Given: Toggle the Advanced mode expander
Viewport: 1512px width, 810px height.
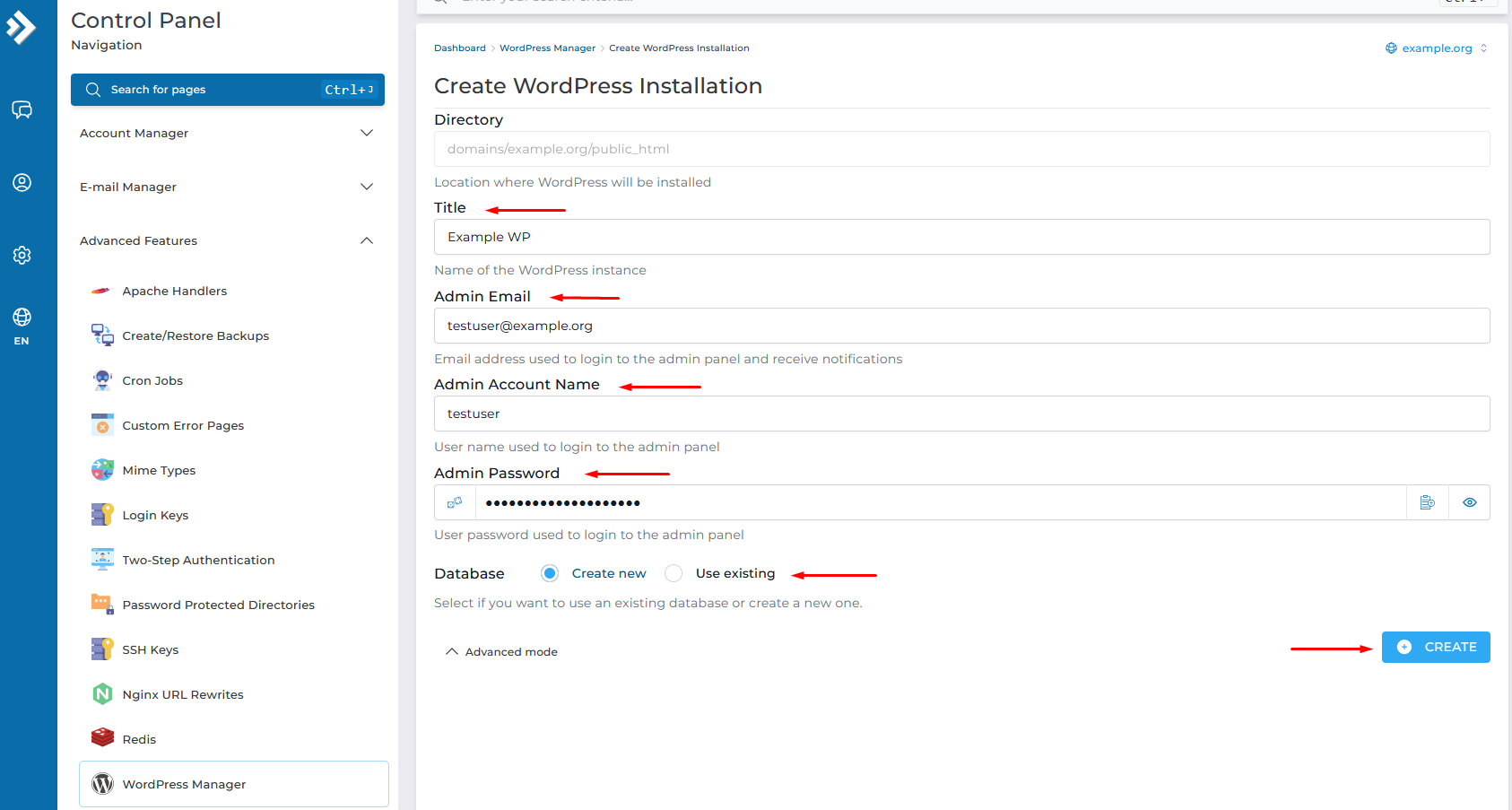Looking at the screenshot, I should pos(501,652).
